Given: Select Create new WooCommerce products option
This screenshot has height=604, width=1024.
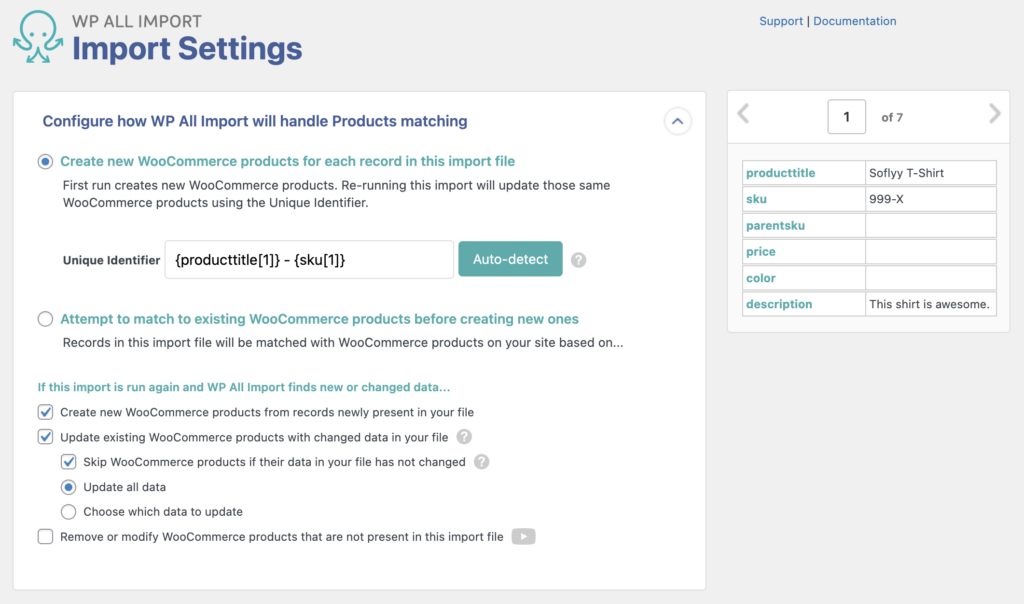Looking at the screenshot, I should point(45,161).
